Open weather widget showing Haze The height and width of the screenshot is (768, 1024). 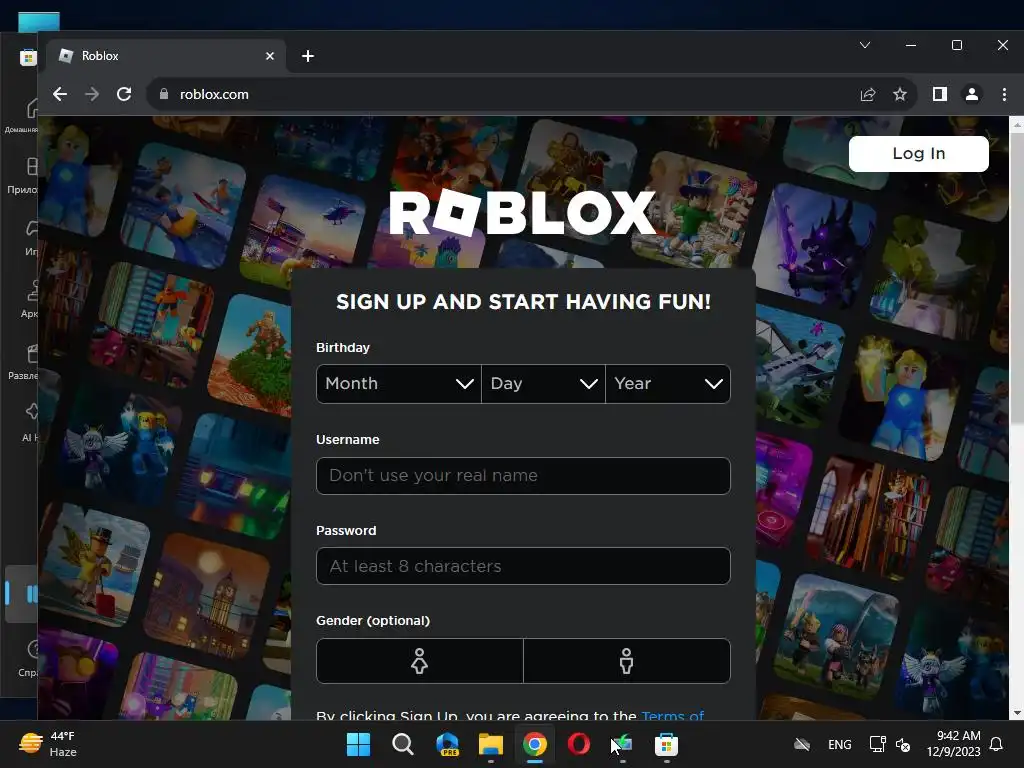click(47, 744)
